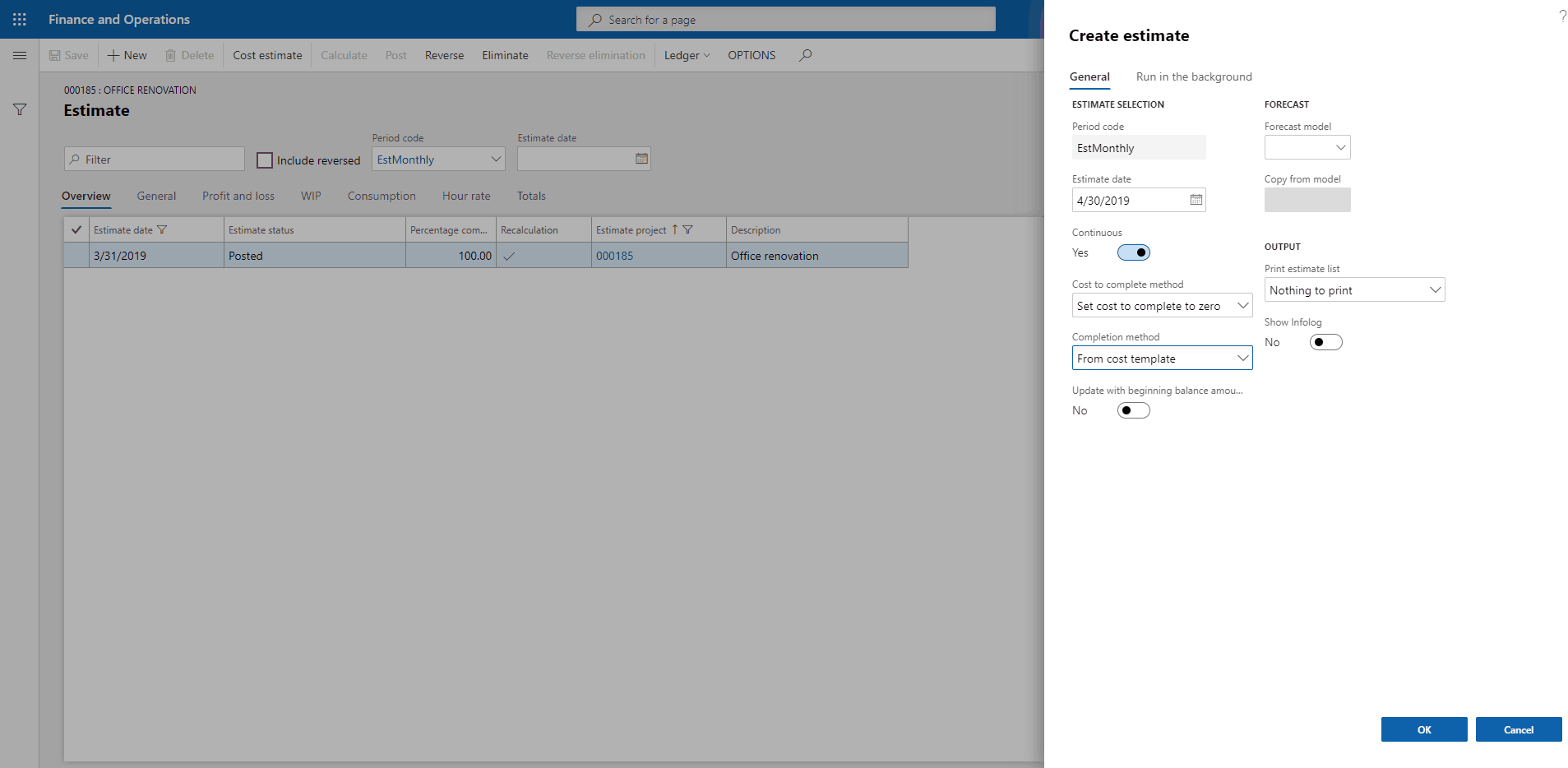The image size is (1568, 768).
Task: Open calendar picker in Create estimate date
Action: tap(1196, 200)
